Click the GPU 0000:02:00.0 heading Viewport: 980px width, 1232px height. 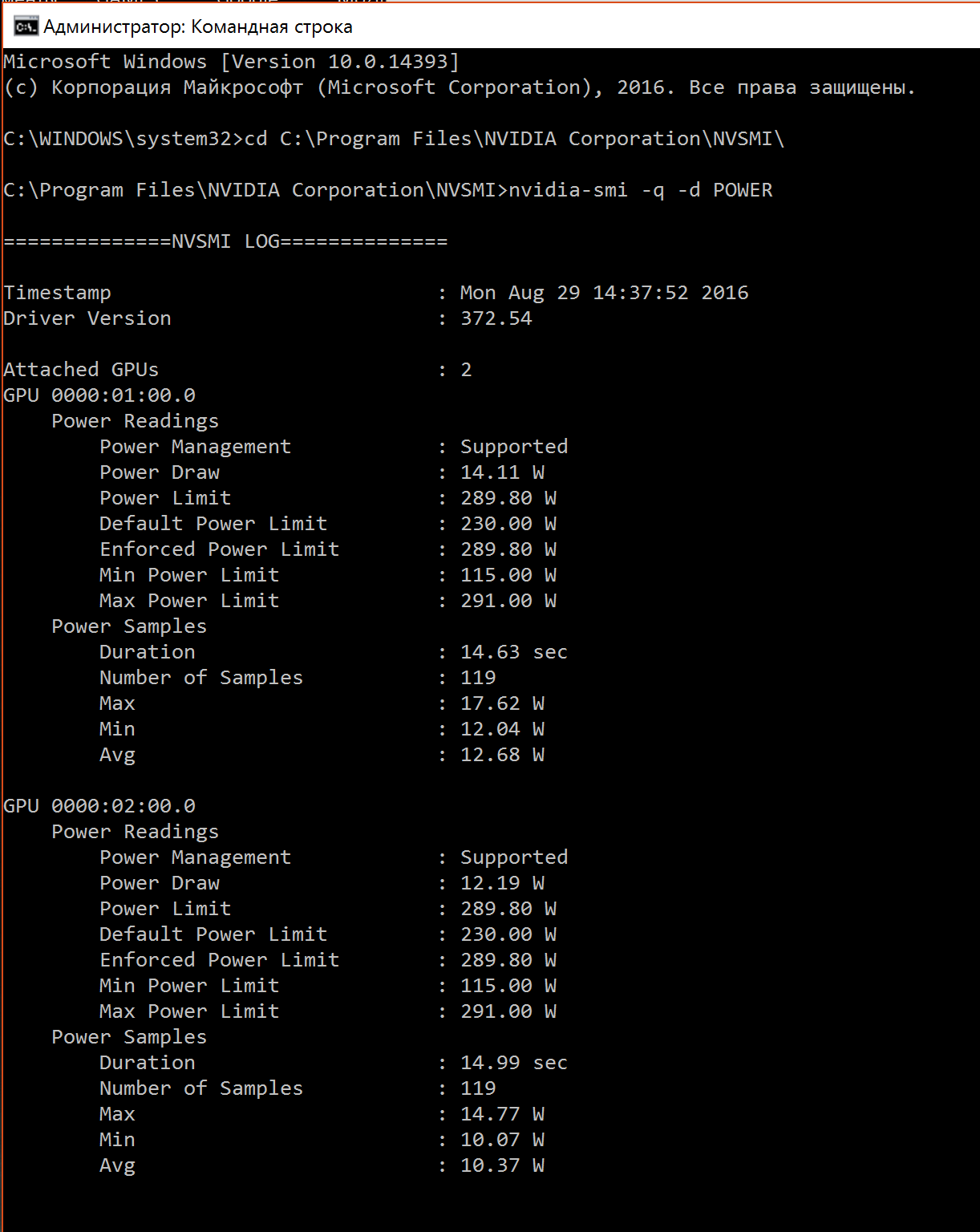tap(99, 806)
